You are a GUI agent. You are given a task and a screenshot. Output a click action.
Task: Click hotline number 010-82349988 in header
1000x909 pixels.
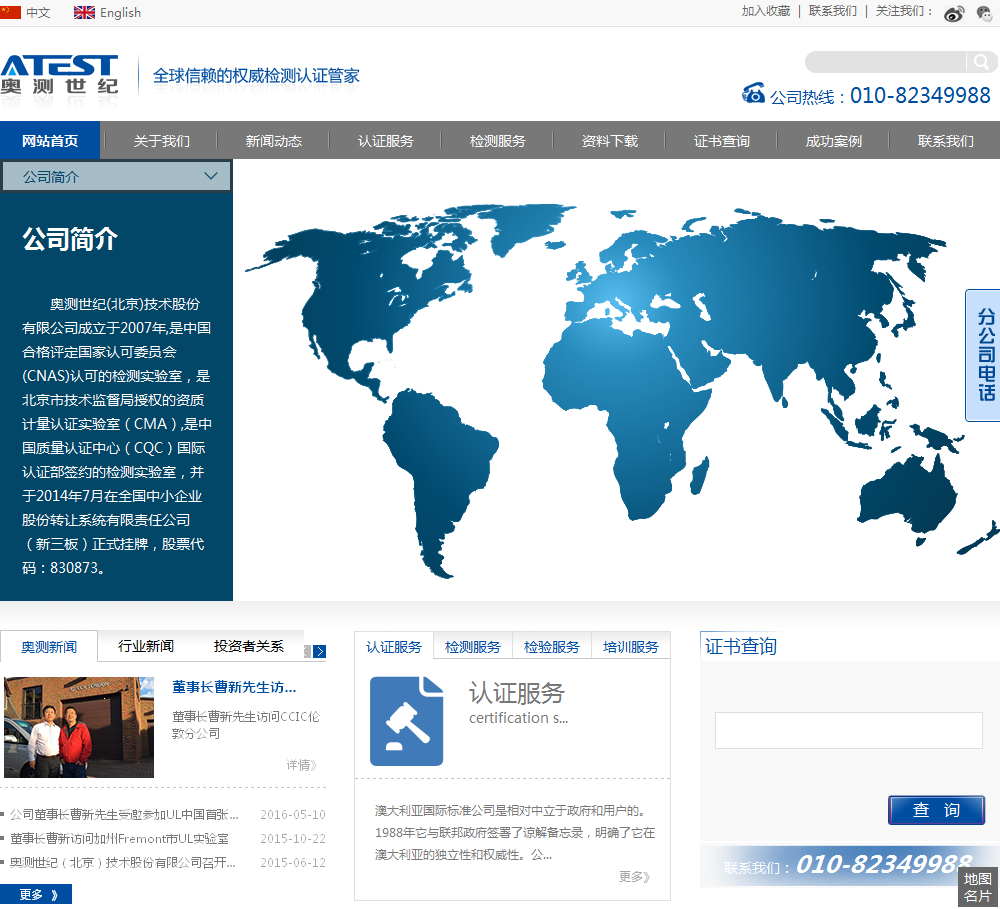(x=920, y=95)
